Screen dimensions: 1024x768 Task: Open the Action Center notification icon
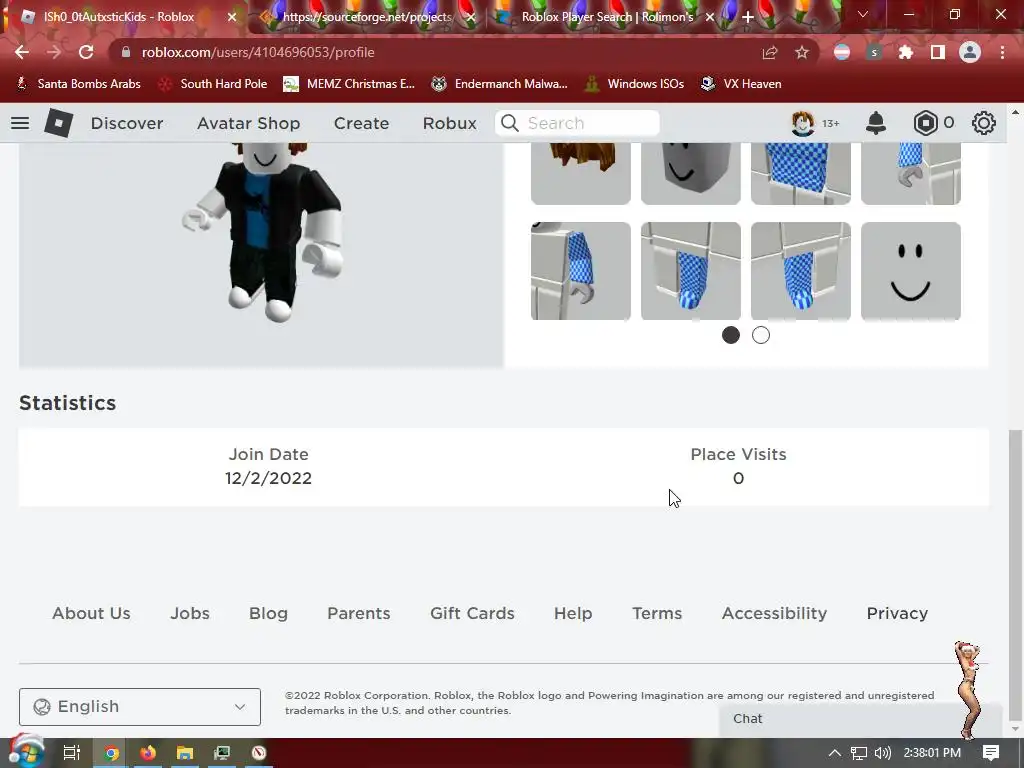click(991, 753)
